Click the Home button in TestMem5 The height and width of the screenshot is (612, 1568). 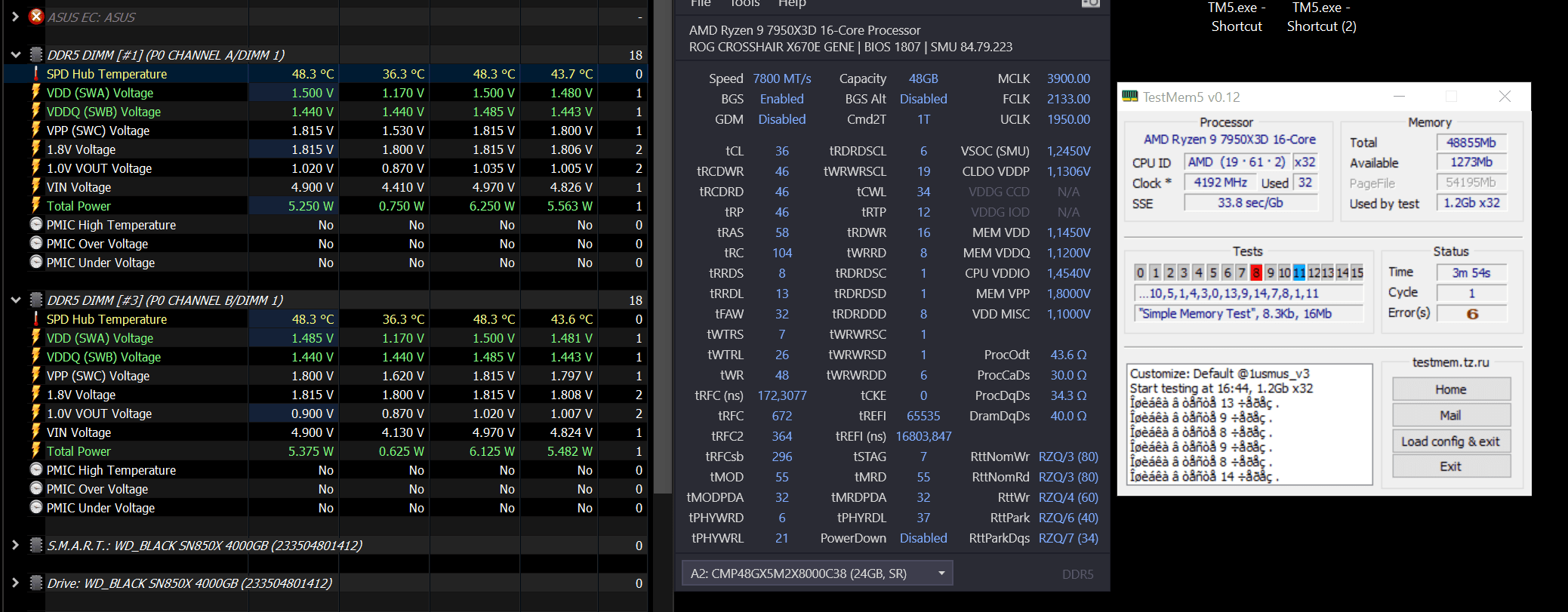[1451, 389]
